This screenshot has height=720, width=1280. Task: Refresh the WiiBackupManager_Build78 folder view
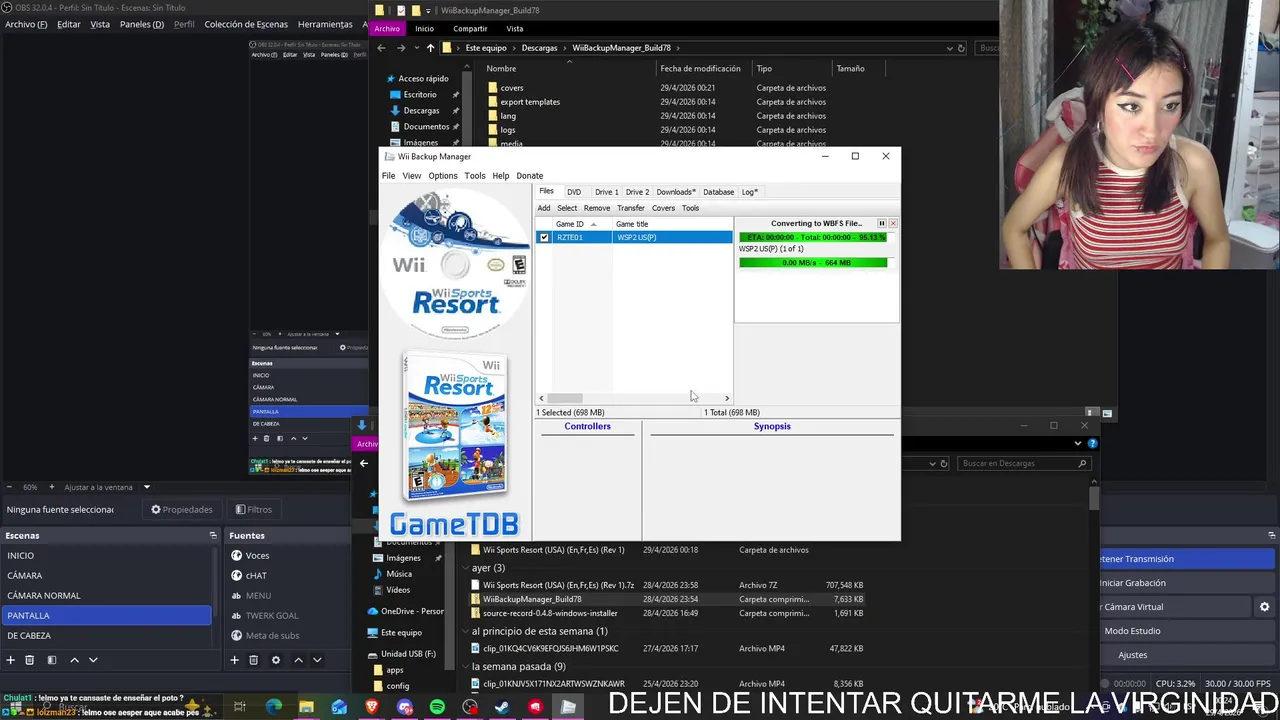click(961, 48)
